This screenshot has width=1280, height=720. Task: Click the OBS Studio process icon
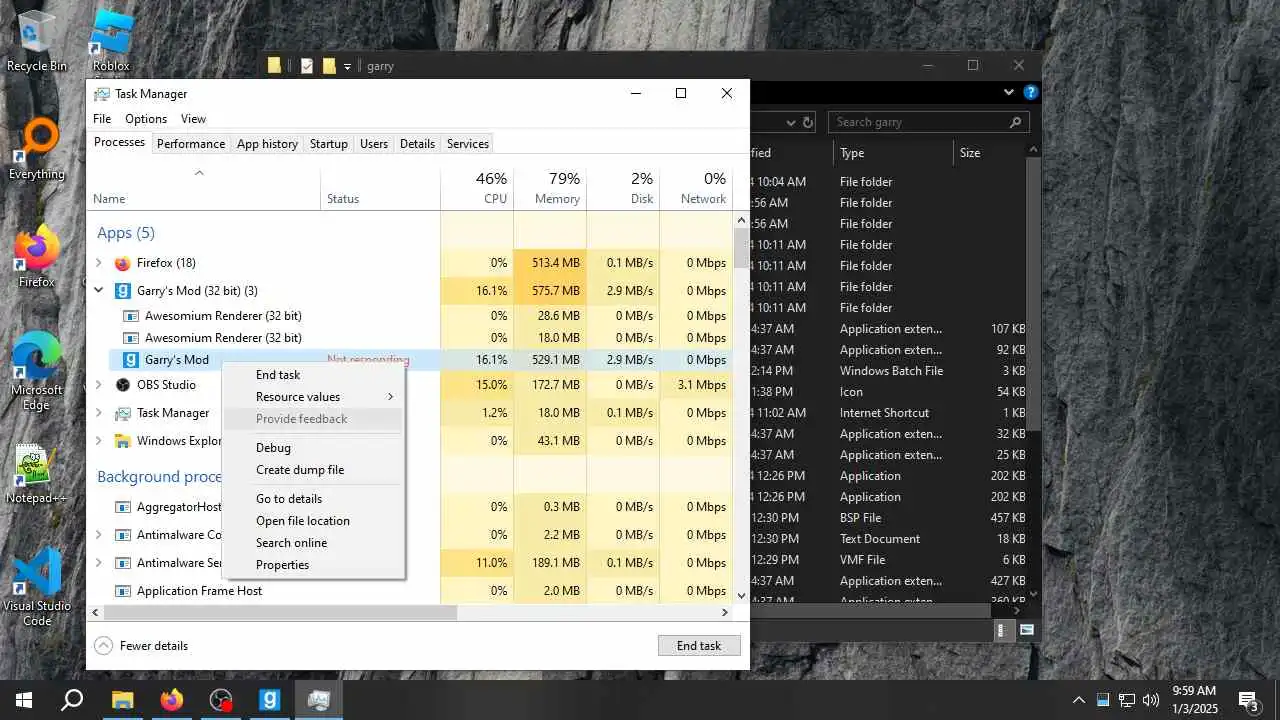[x=122, y=385]
